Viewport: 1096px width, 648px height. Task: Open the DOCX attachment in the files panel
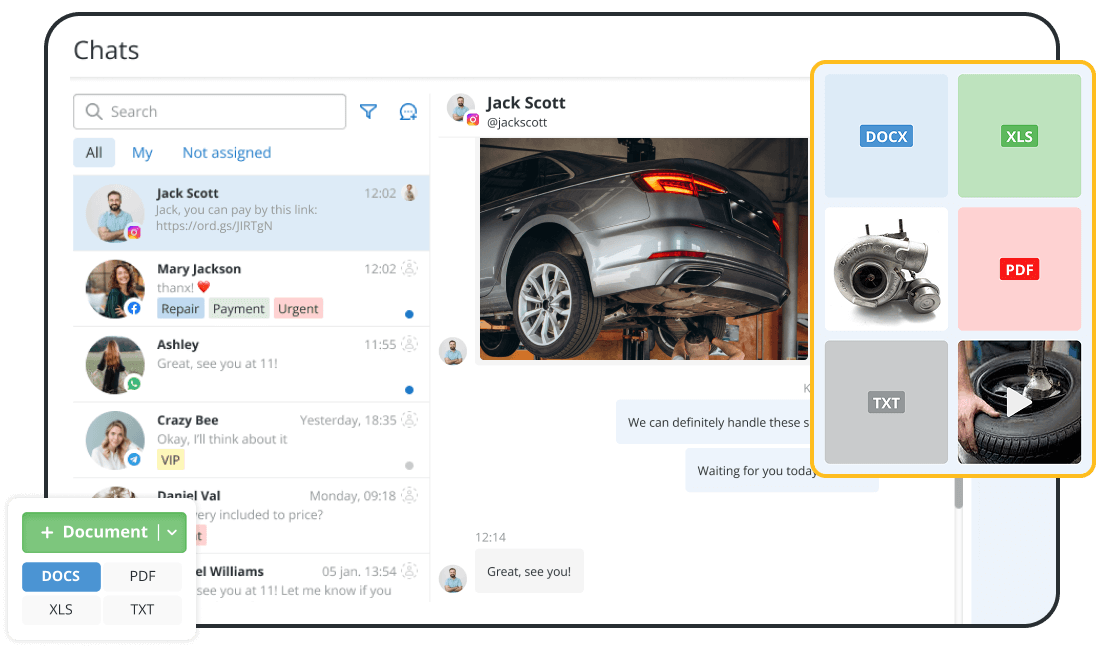click(x=886, y=136)
